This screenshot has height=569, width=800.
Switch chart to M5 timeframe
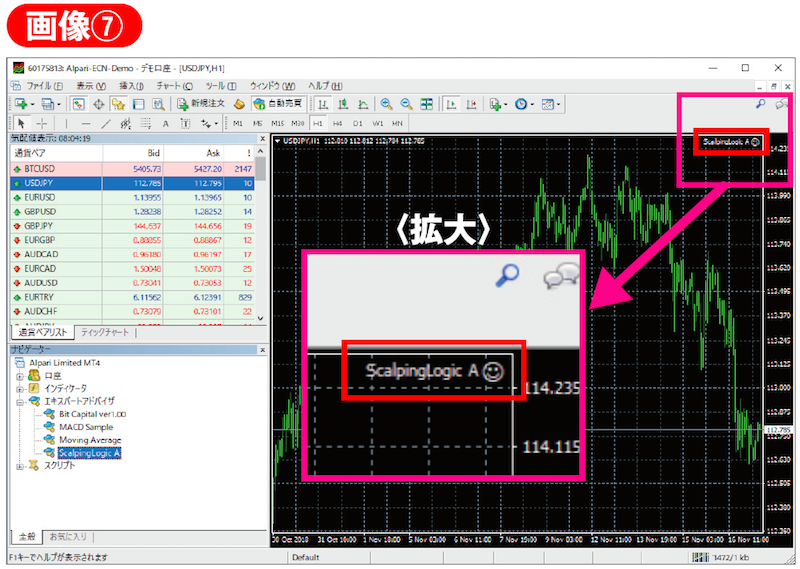258,123
